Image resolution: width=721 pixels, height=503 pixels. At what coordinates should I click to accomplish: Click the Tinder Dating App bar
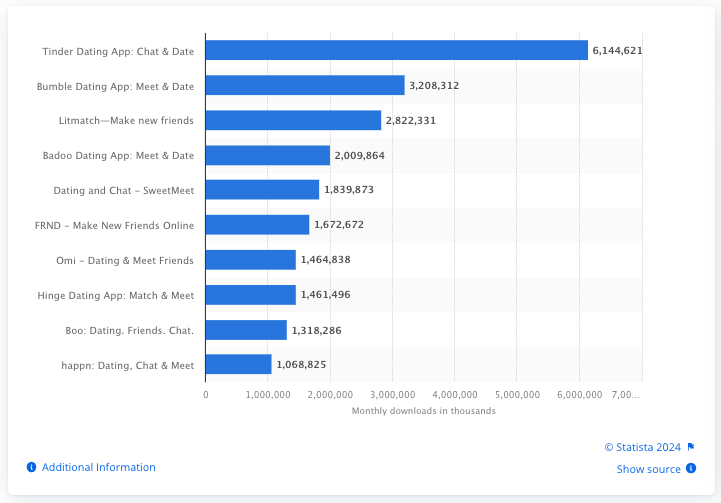(396, 50)
